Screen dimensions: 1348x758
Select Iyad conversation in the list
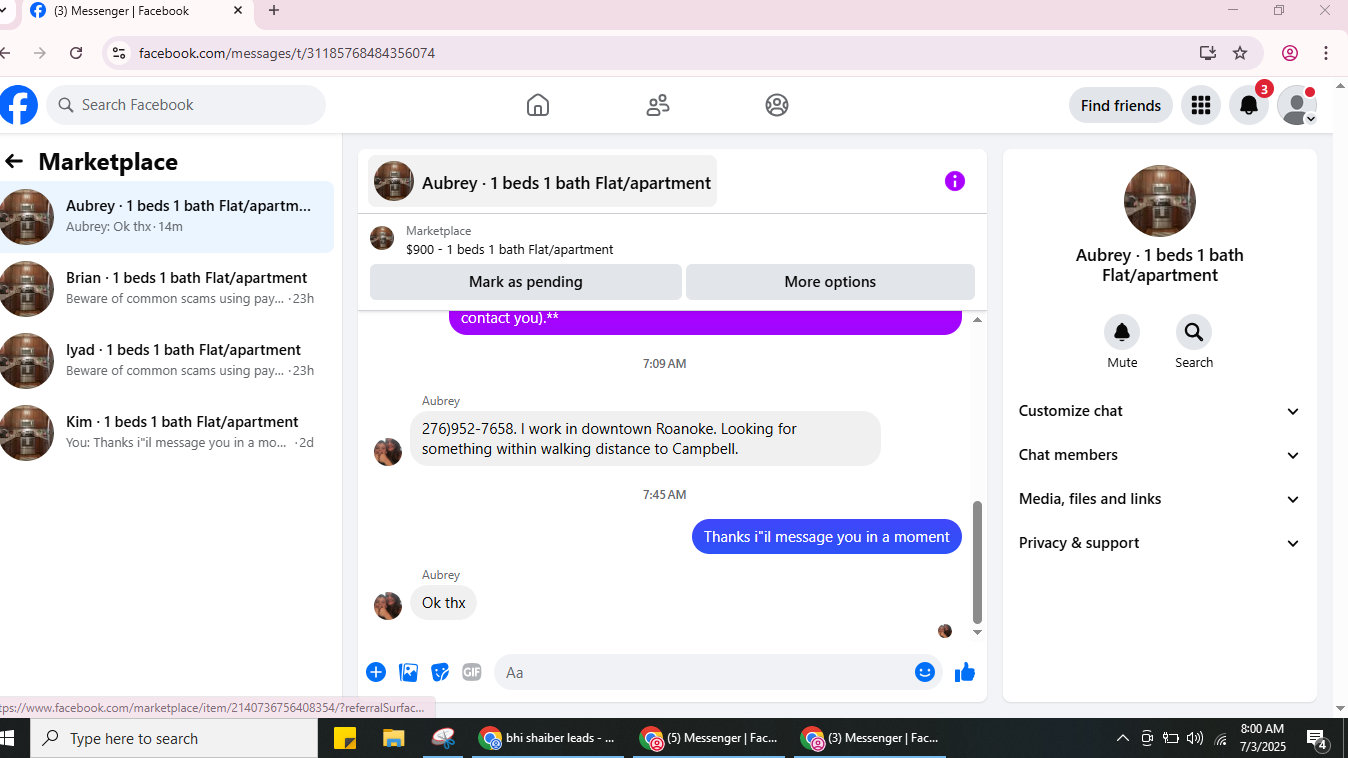(x=167, y=360)
